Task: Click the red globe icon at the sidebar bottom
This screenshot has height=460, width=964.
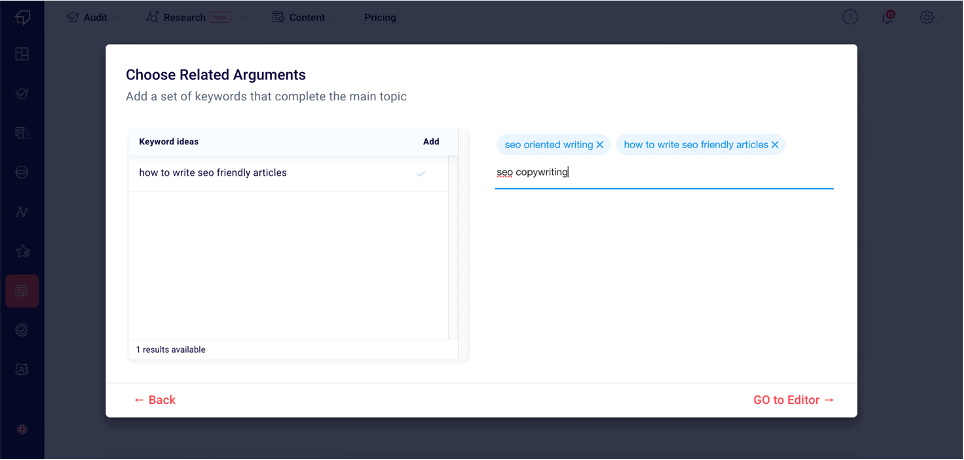Action: [22, 429]
